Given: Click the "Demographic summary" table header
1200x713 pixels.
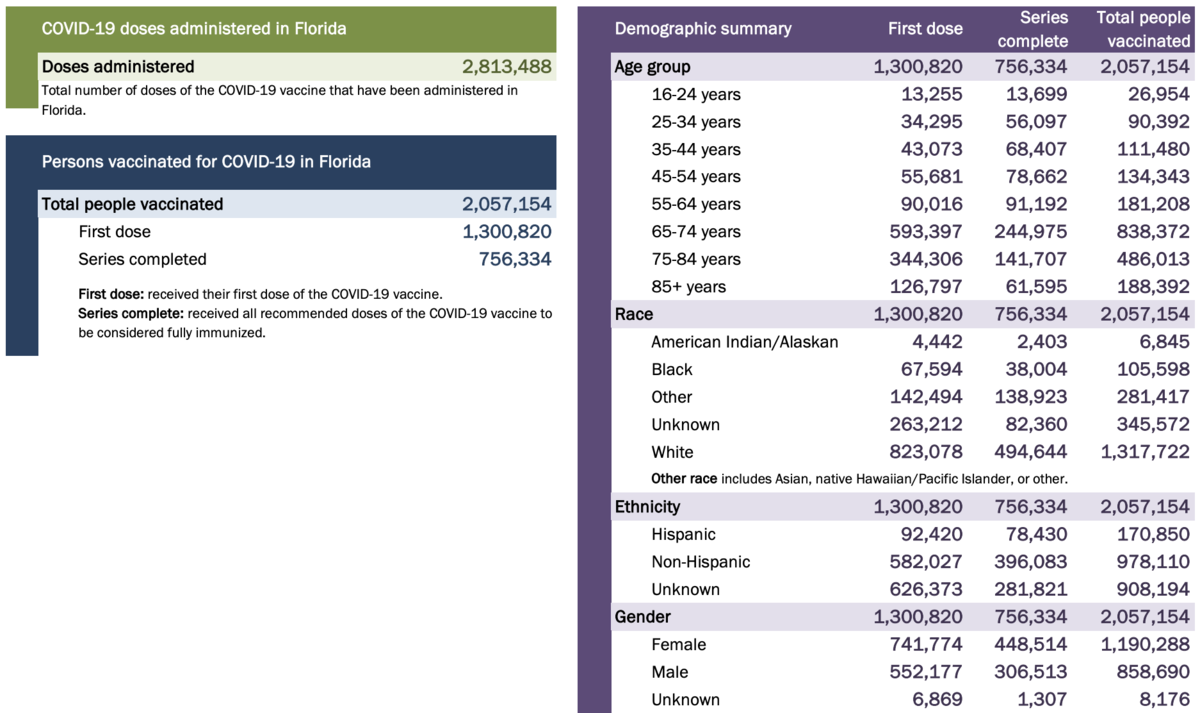Looking at the screenshot, I should 703,28.
